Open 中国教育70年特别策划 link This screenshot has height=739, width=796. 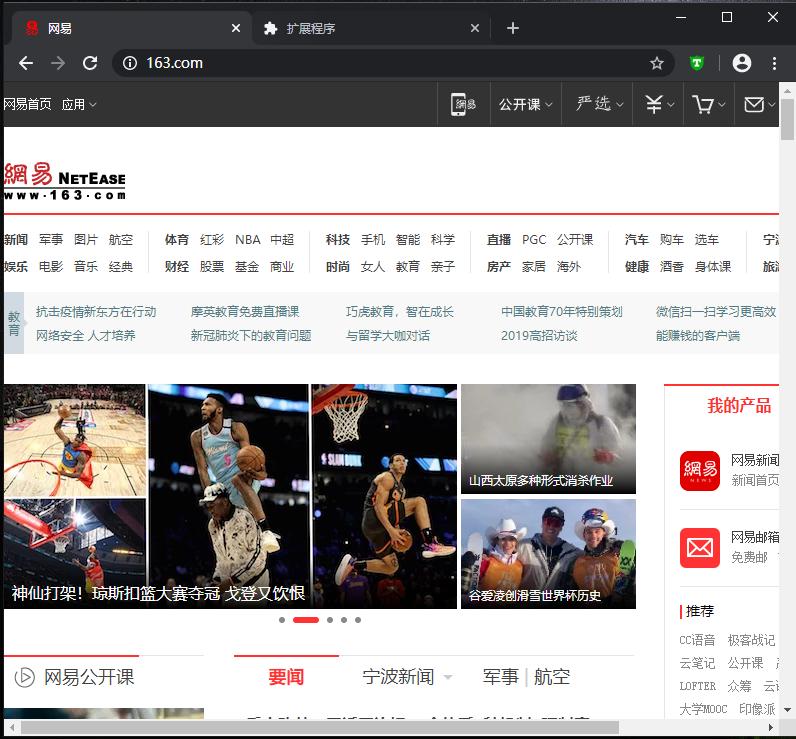(561, 312)
